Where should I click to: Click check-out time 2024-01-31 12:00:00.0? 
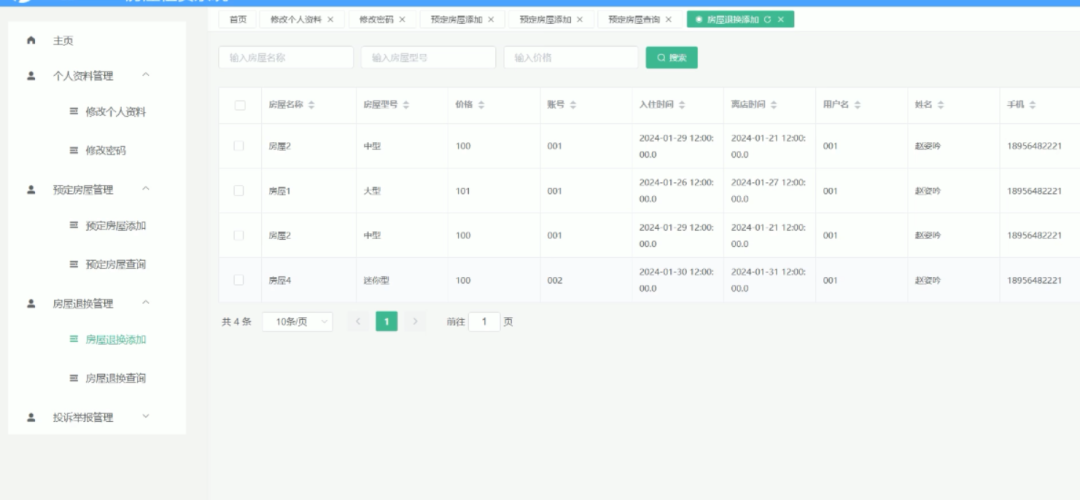tap(769, 280)
